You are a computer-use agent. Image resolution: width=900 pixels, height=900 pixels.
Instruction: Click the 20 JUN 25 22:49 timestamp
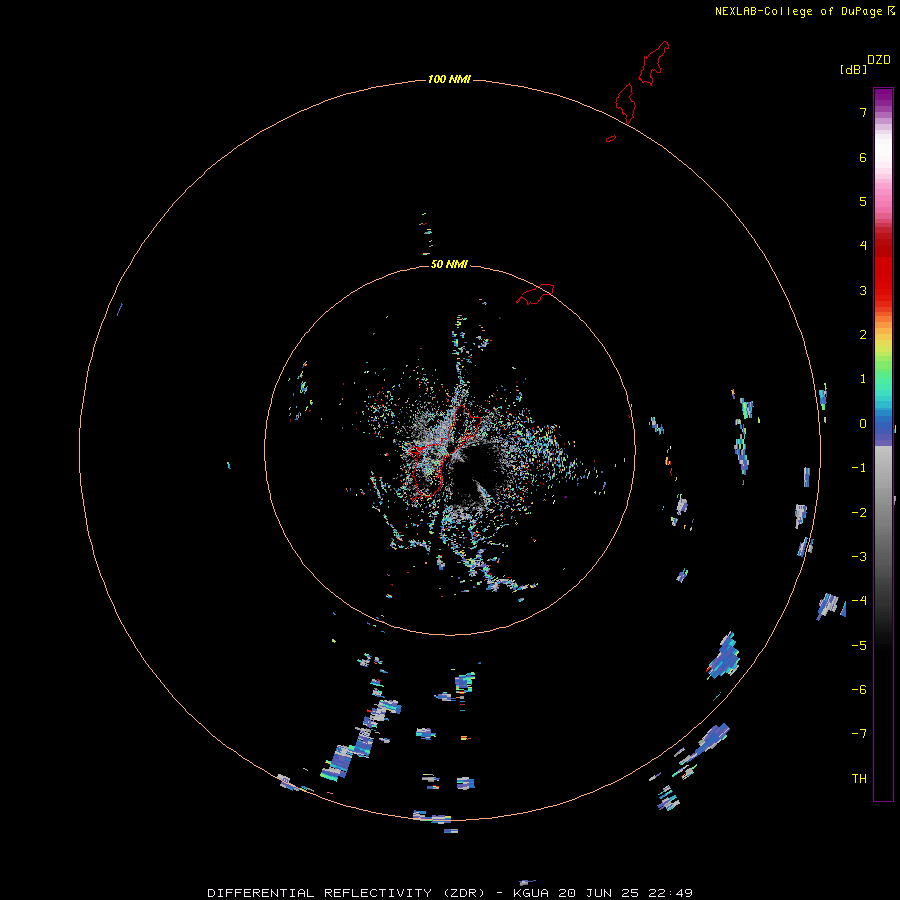(x=626, y=893)
